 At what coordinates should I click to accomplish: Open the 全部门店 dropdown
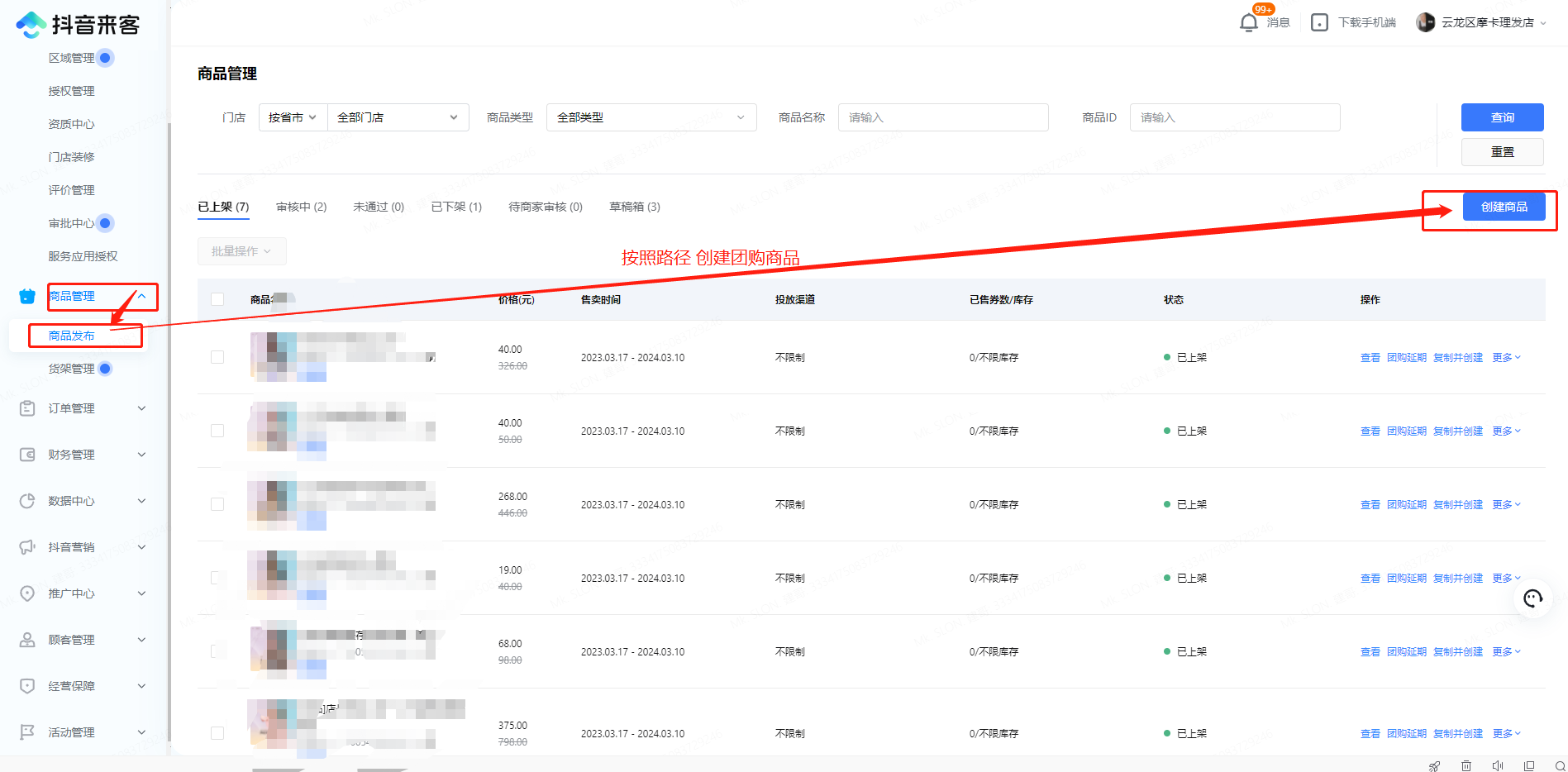tap(398, 117)
